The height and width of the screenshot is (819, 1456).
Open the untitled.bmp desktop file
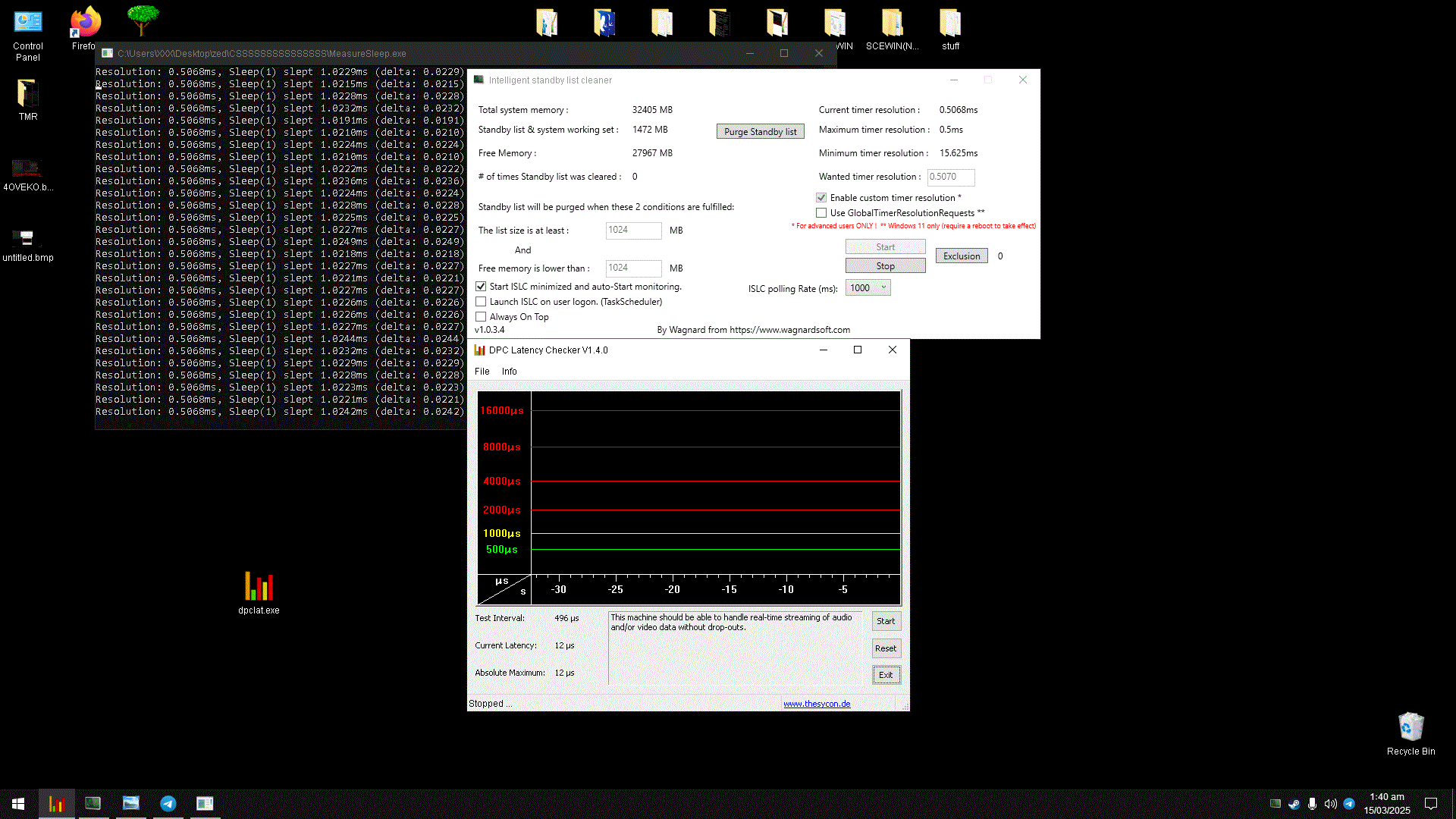click(x=27, y=240)
